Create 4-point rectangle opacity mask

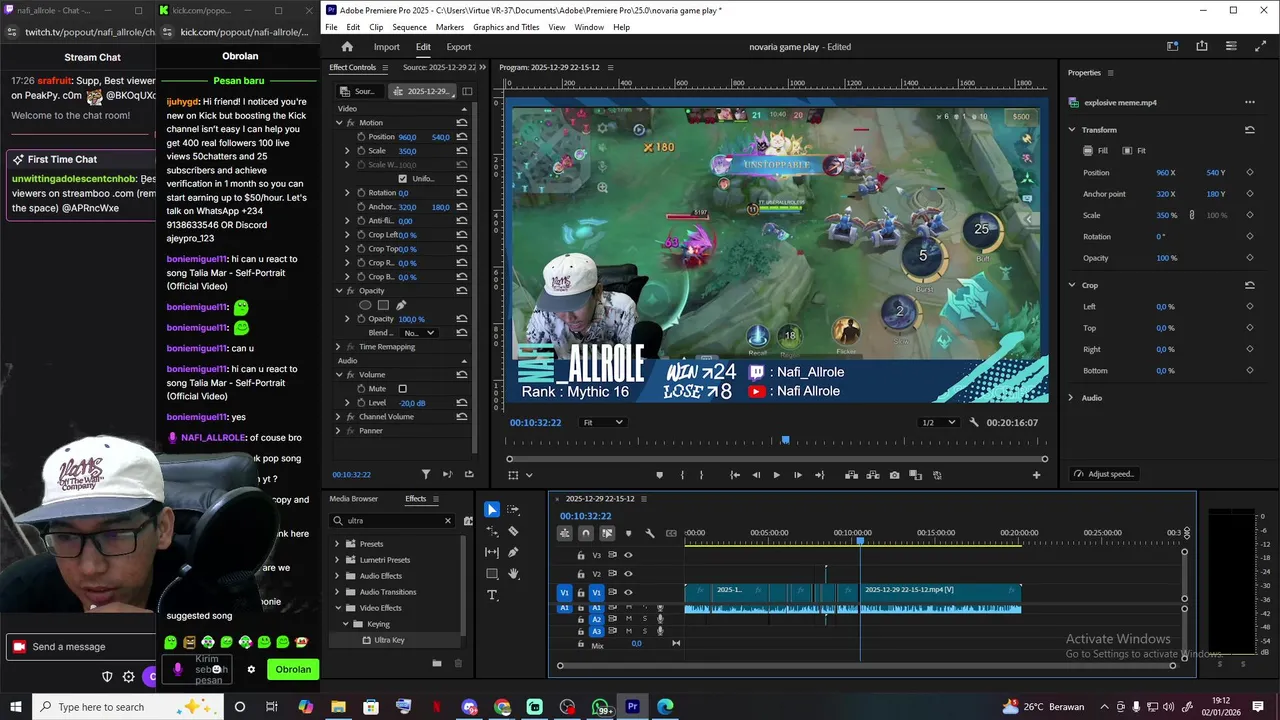pos(383,305)
